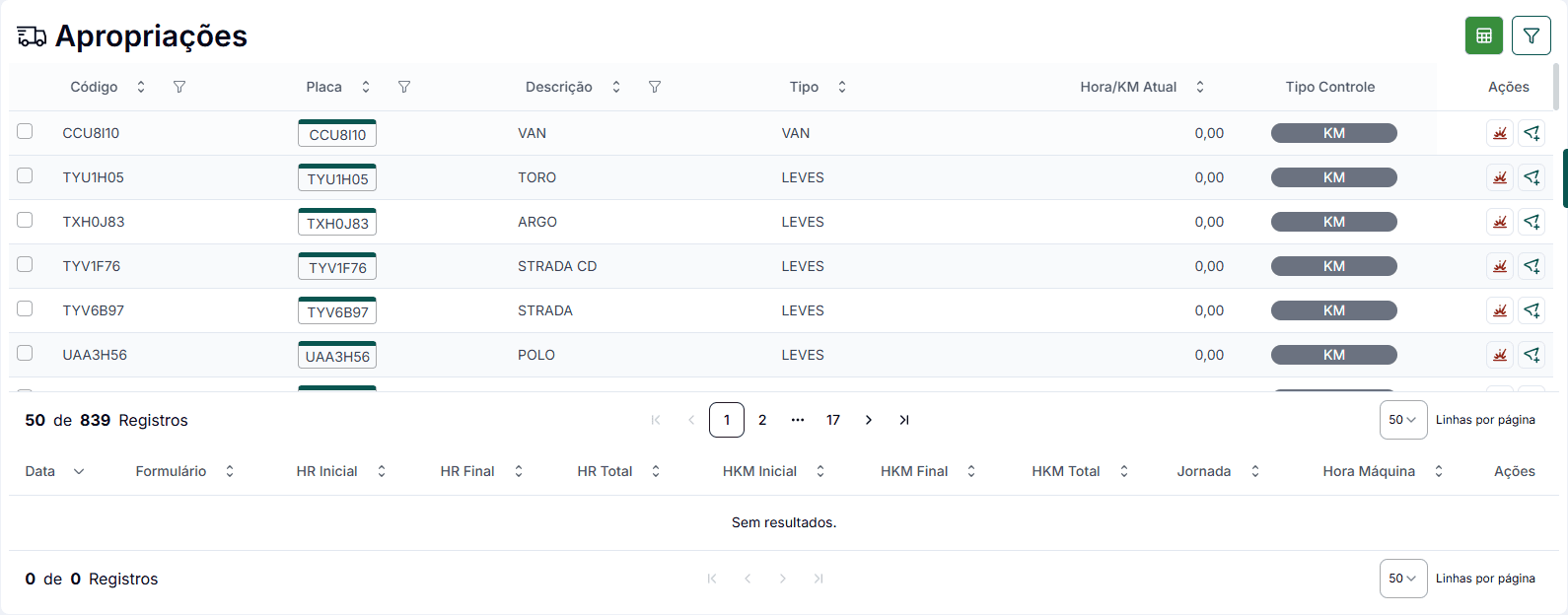Click the Descrição column filter funnel
1568x615 pixels.
pyautogui.click(x=655, y=87)
